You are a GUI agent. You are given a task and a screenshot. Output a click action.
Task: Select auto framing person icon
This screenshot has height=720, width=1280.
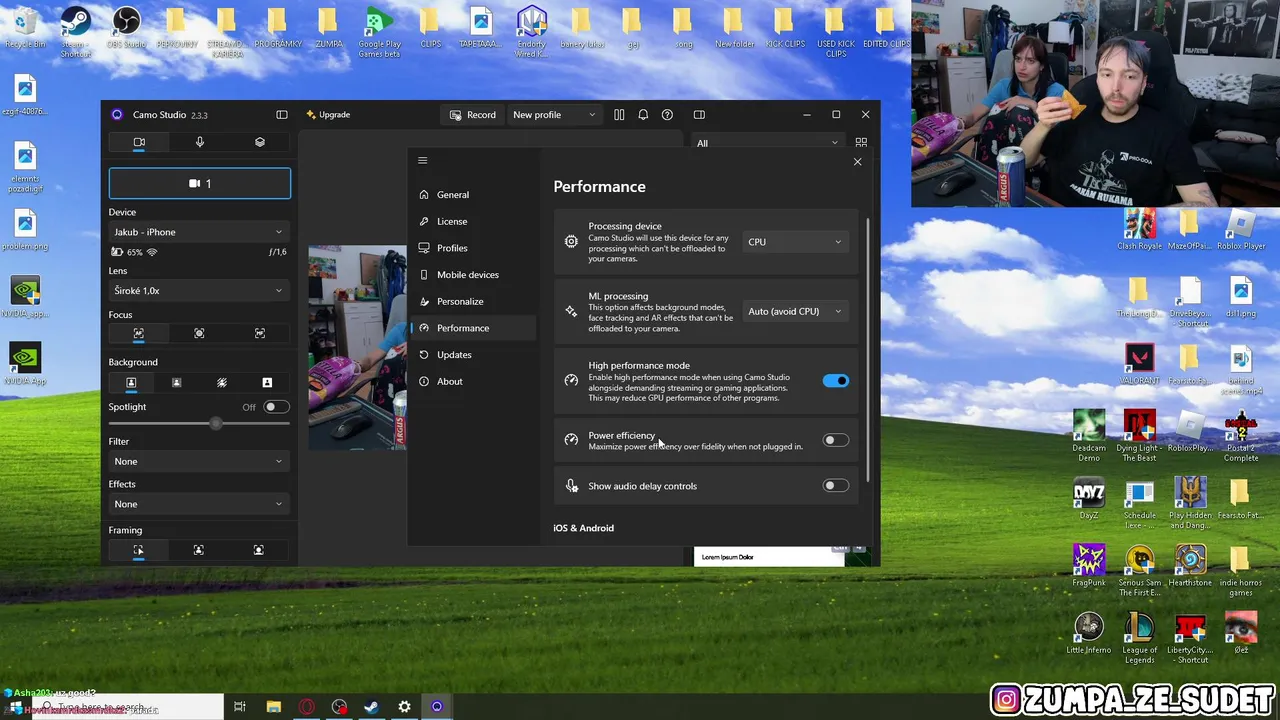(199, 550)
